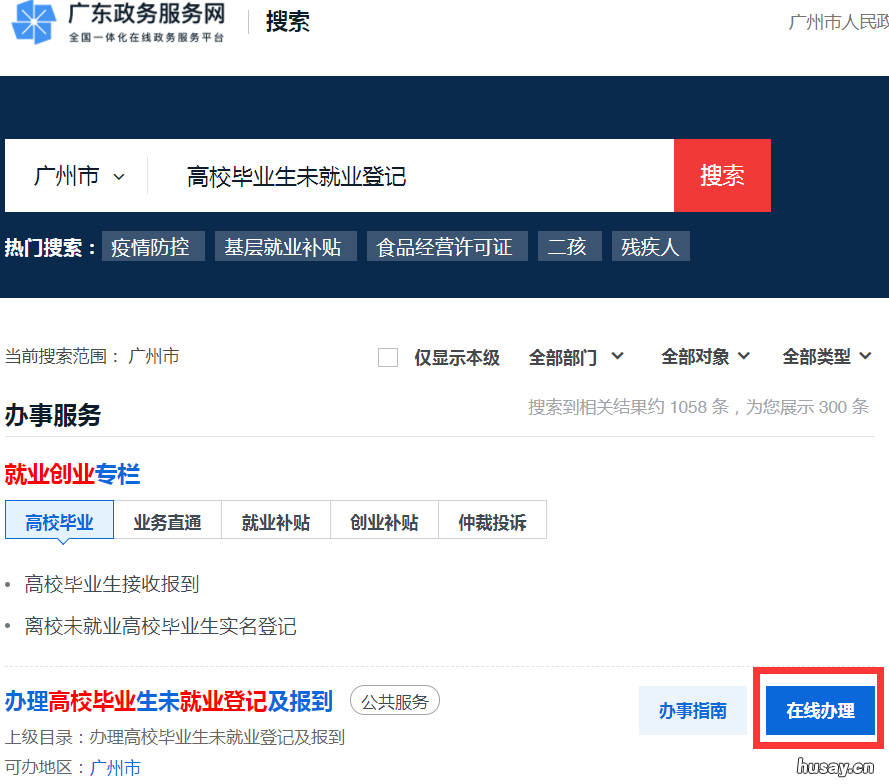Click the red 搜索 search button
The width and height of the screenshot is (889, 784).
point(722,174)
